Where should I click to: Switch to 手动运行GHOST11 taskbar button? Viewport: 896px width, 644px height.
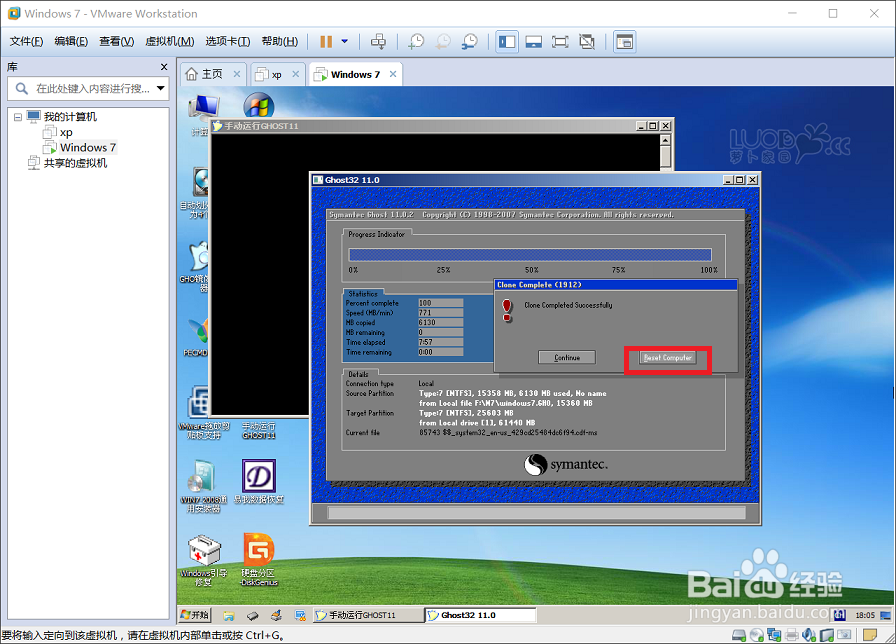point(368,615)
